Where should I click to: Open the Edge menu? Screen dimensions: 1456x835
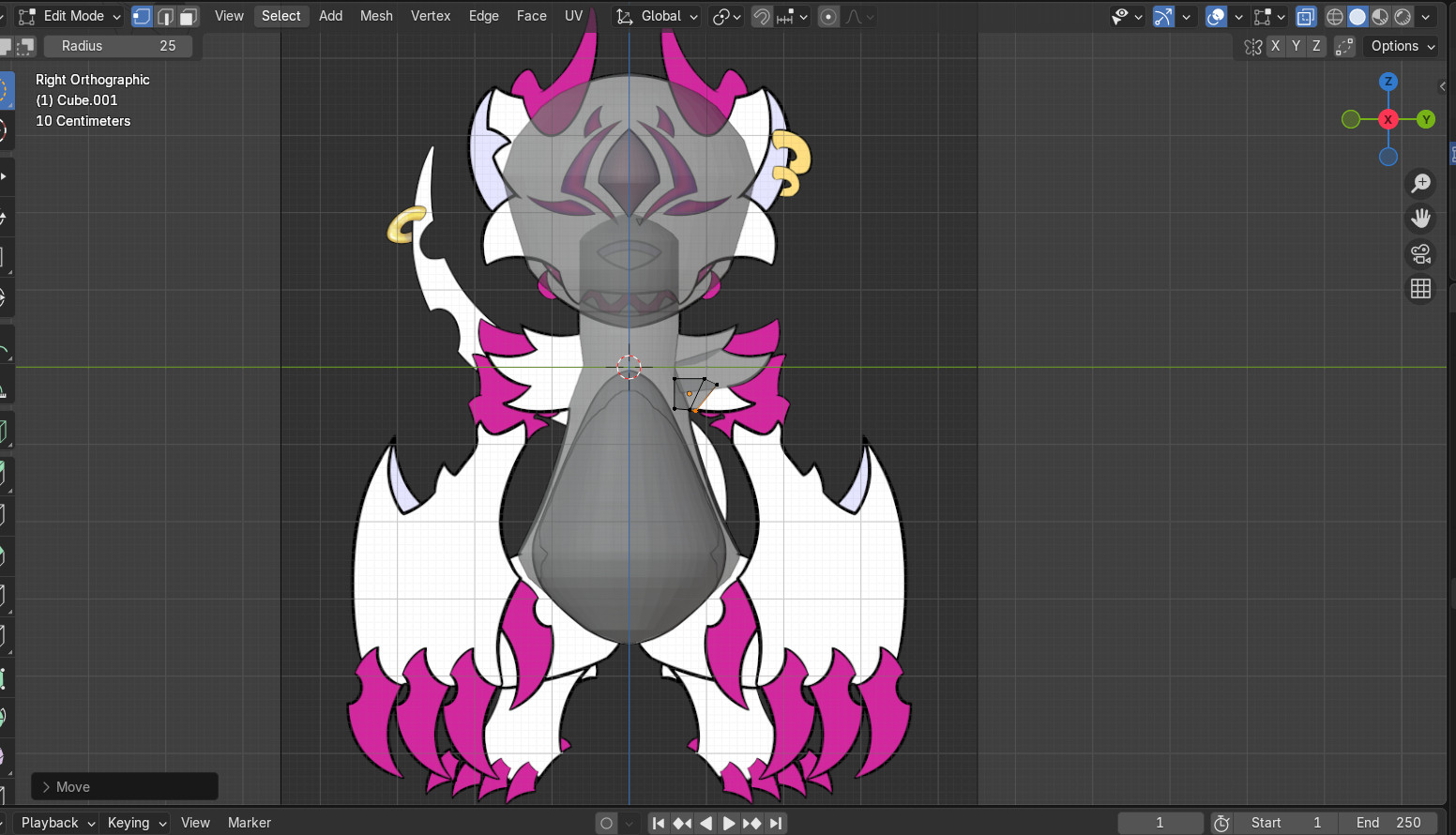click(484, 16)
